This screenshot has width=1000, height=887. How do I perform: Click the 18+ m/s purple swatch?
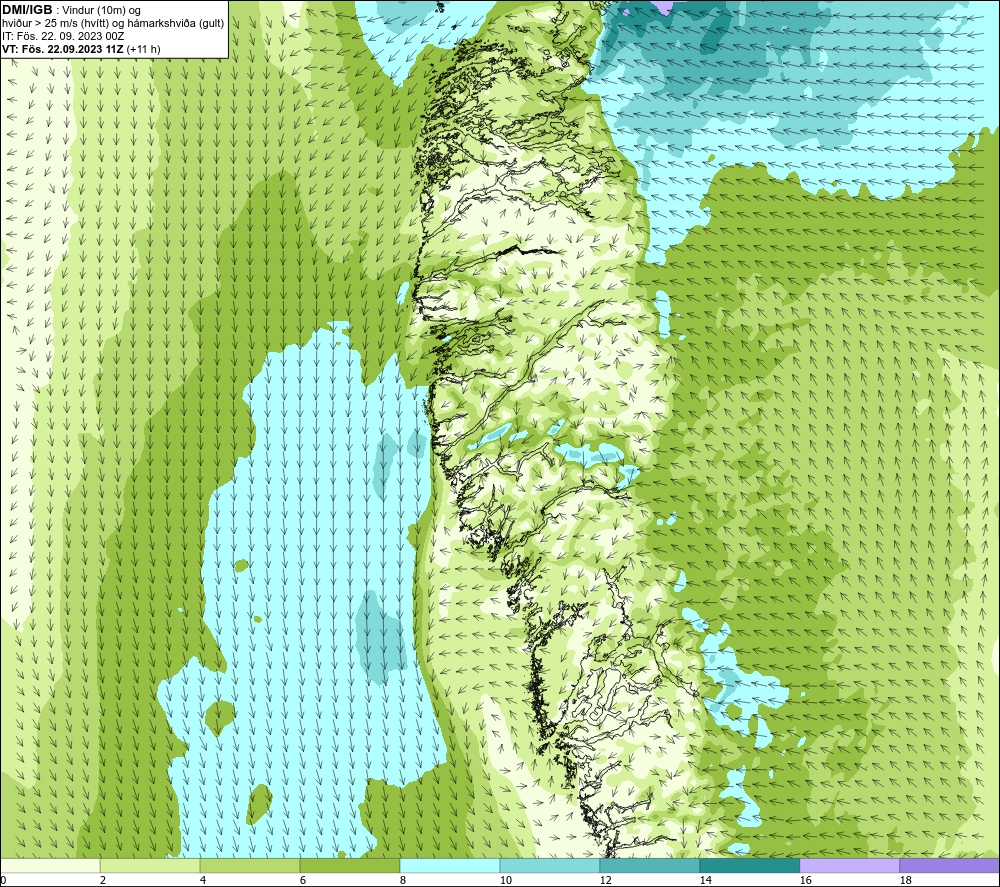click(x=950, y=865)
